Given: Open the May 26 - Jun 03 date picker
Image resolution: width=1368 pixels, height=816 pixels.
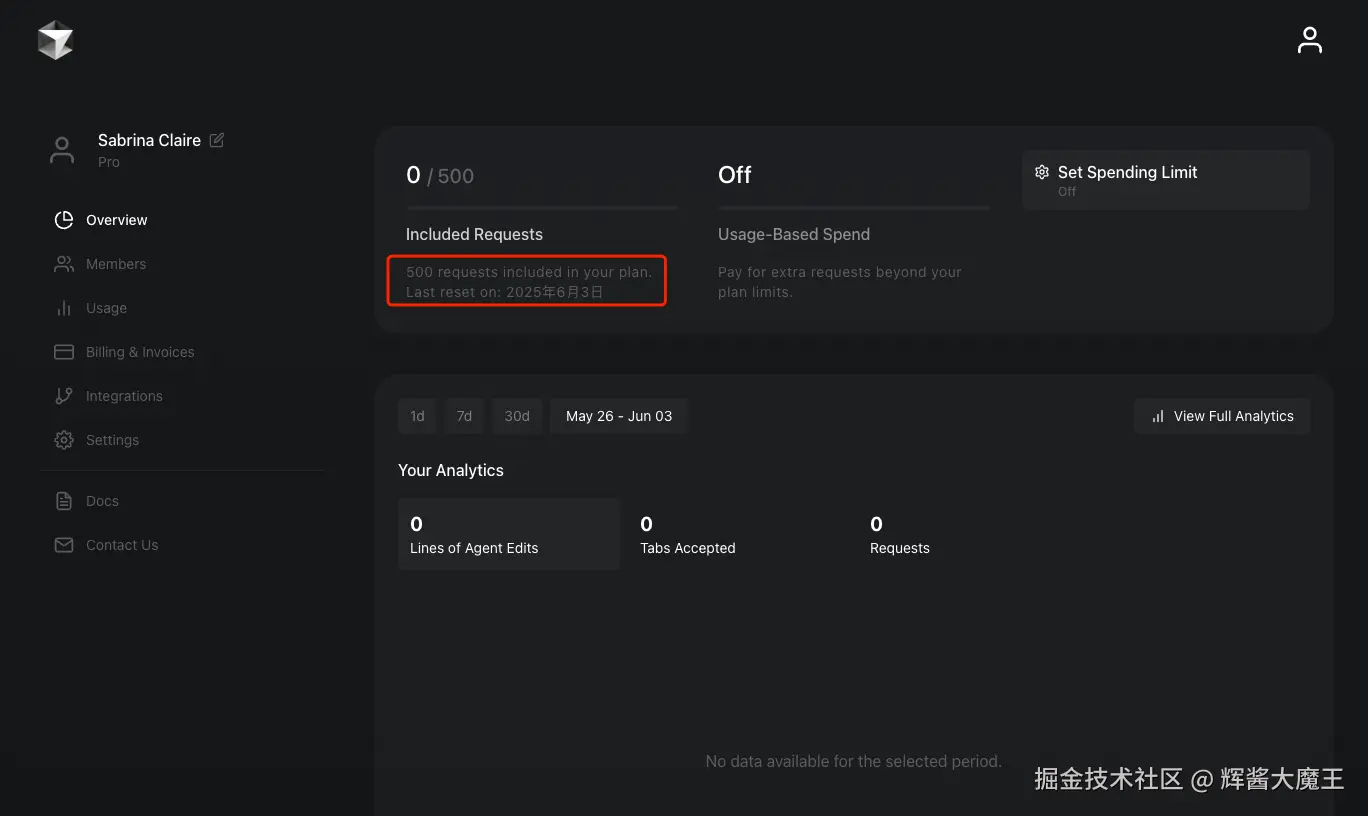Looking at the screenshot, I should [619, 416].
